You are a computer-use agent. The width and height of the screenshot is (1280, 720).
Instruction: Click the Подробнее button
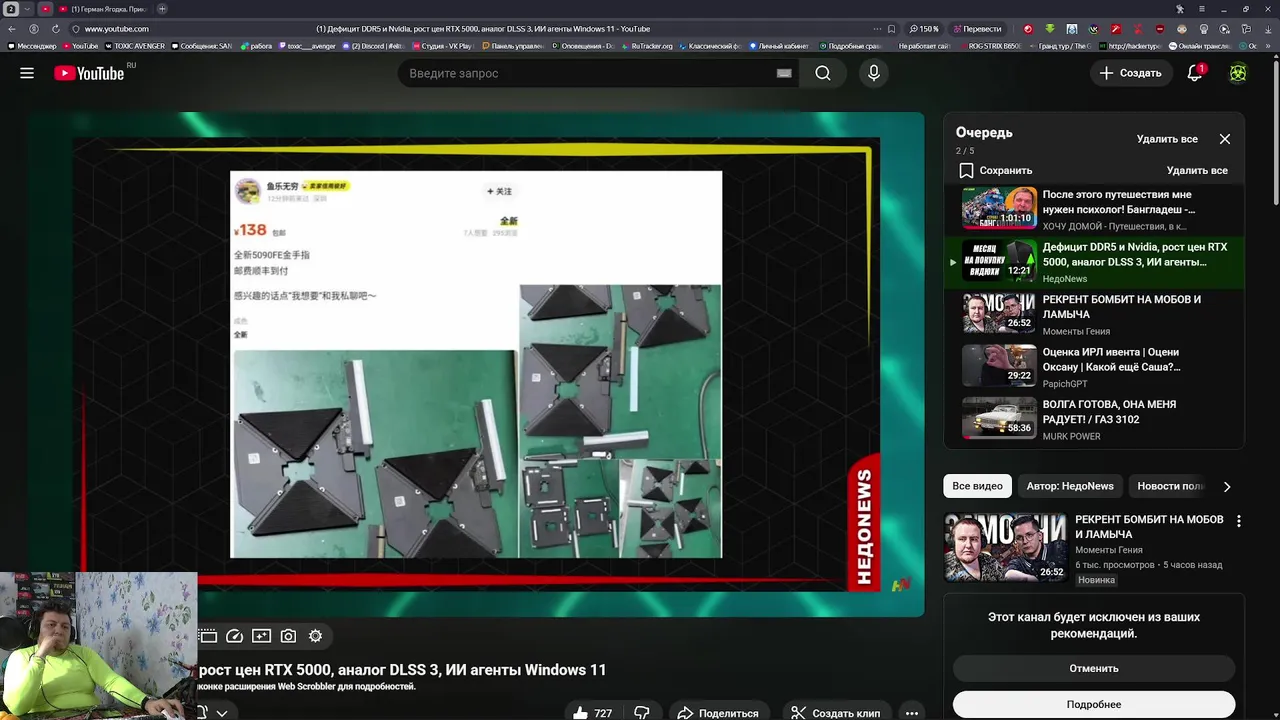pyautogui.click(x=1094, y=704)
